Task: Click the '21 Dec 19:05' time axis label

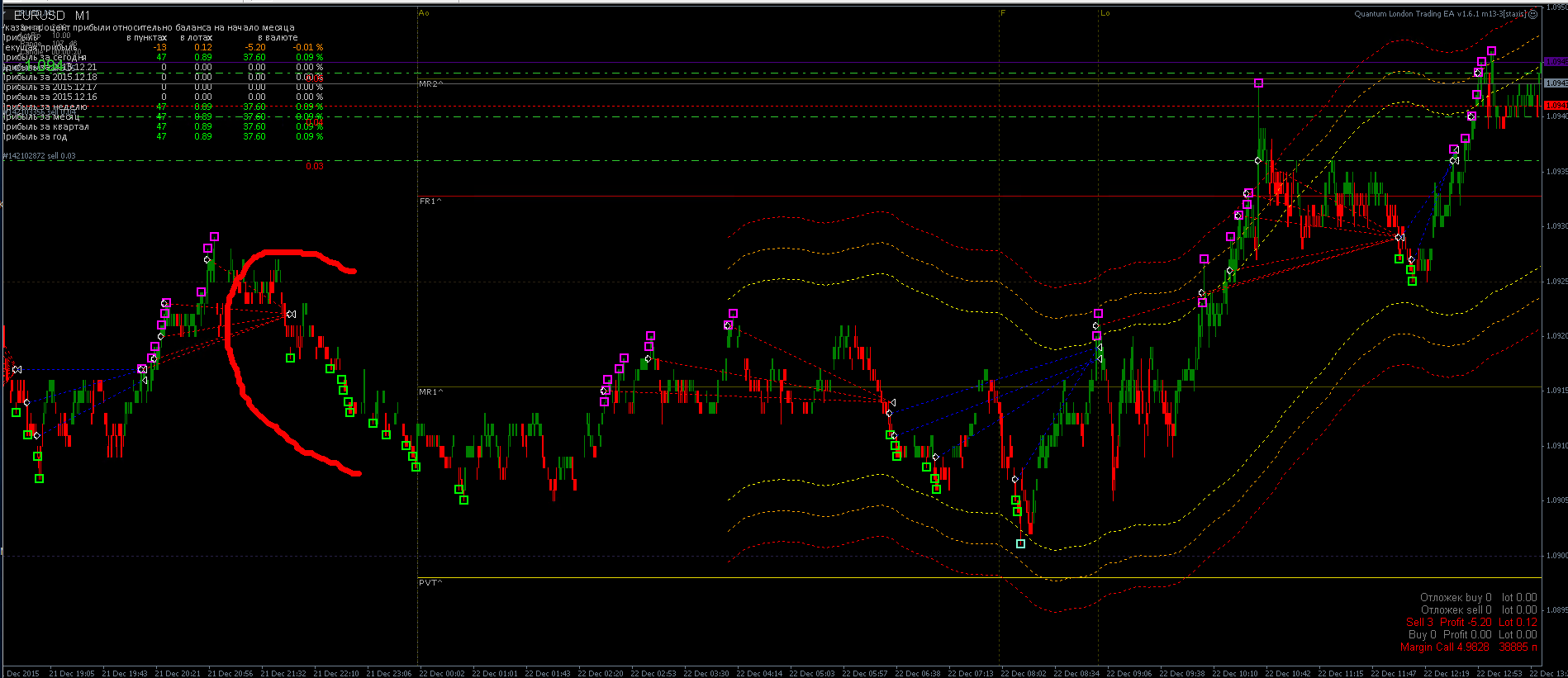Action: point(73,673)
